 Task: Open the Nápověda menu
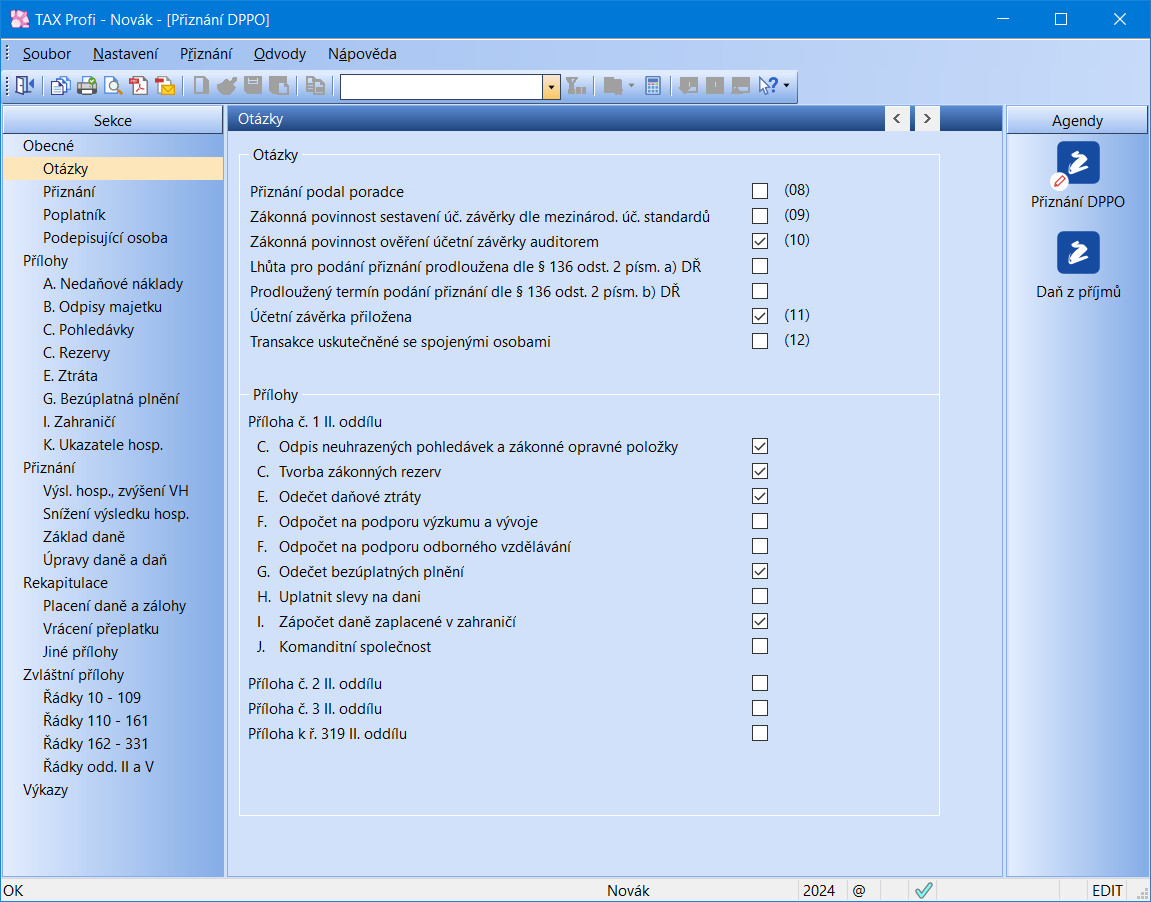[x=362, y=54]
